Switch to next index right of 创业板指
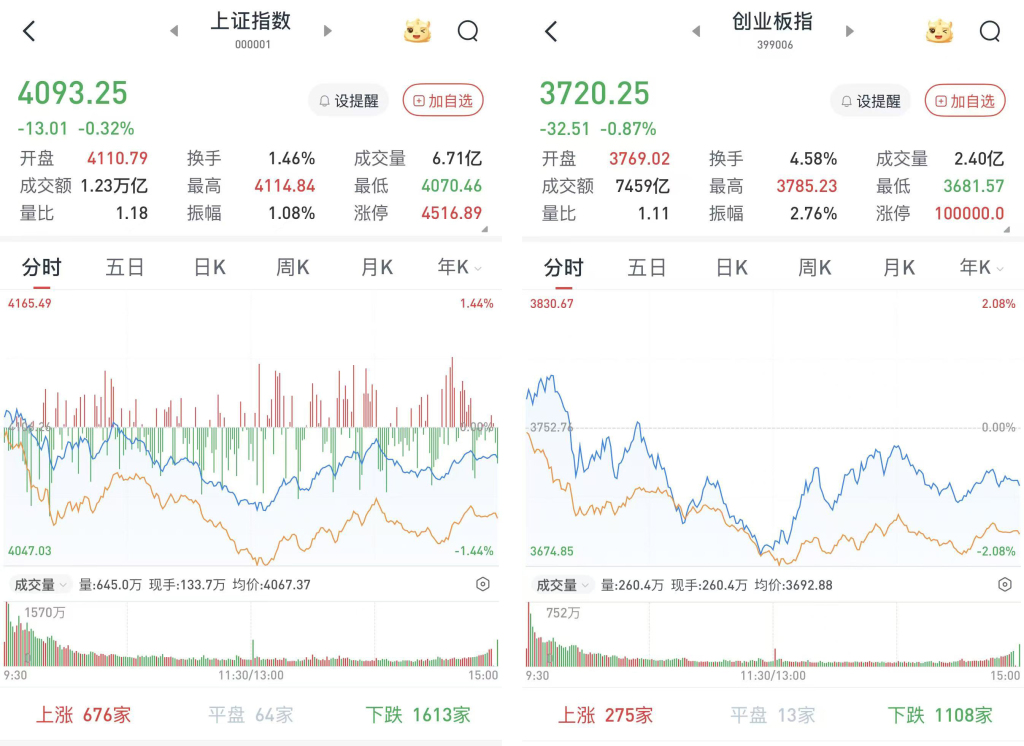Viewport: 1024px width, 746px height. (849, 31)
